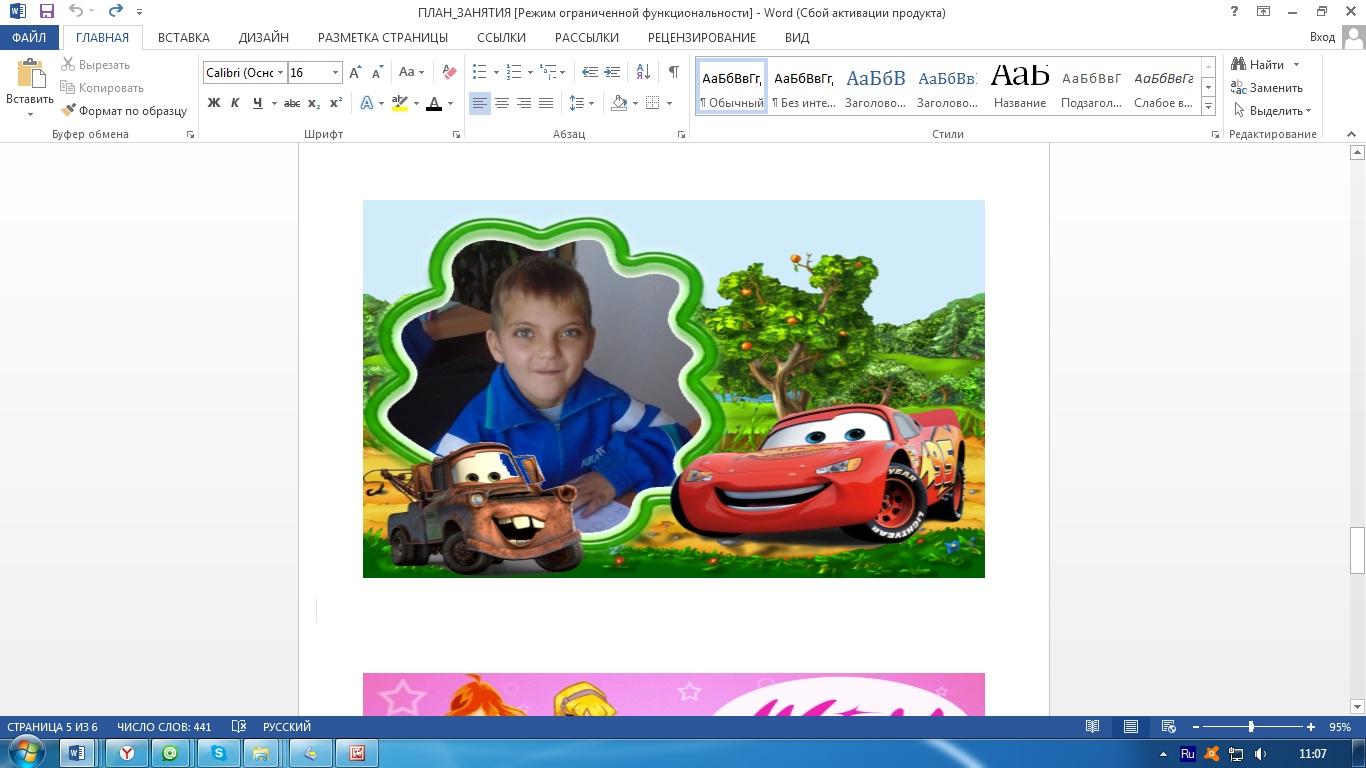
Task: Click the Format Painter brush icon
Action: point(68,111)
